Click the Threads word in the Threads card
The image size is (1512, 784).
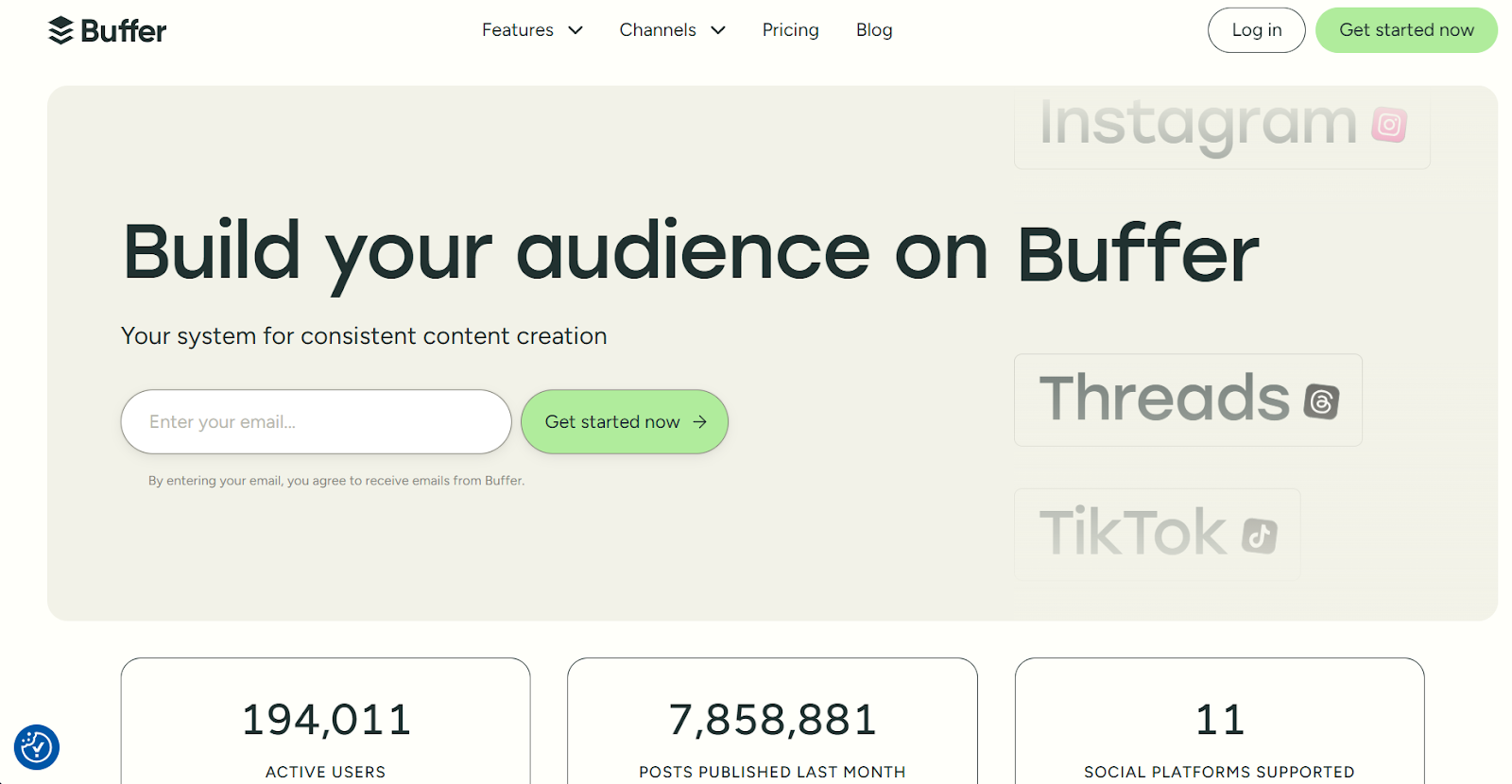pos(1164,398)
